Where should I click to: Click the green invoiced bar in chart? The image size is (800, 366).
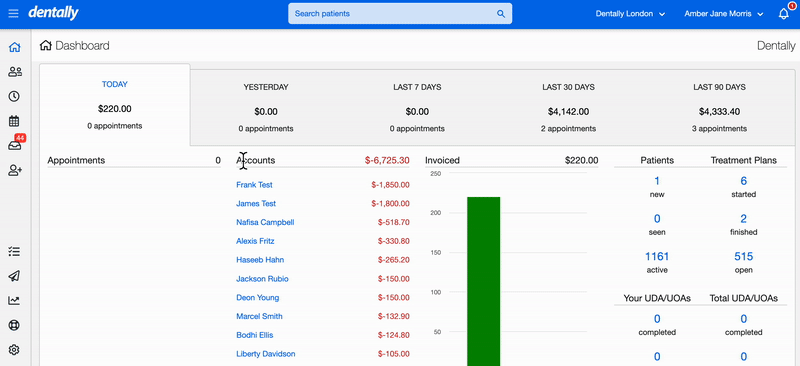[484, 281]
